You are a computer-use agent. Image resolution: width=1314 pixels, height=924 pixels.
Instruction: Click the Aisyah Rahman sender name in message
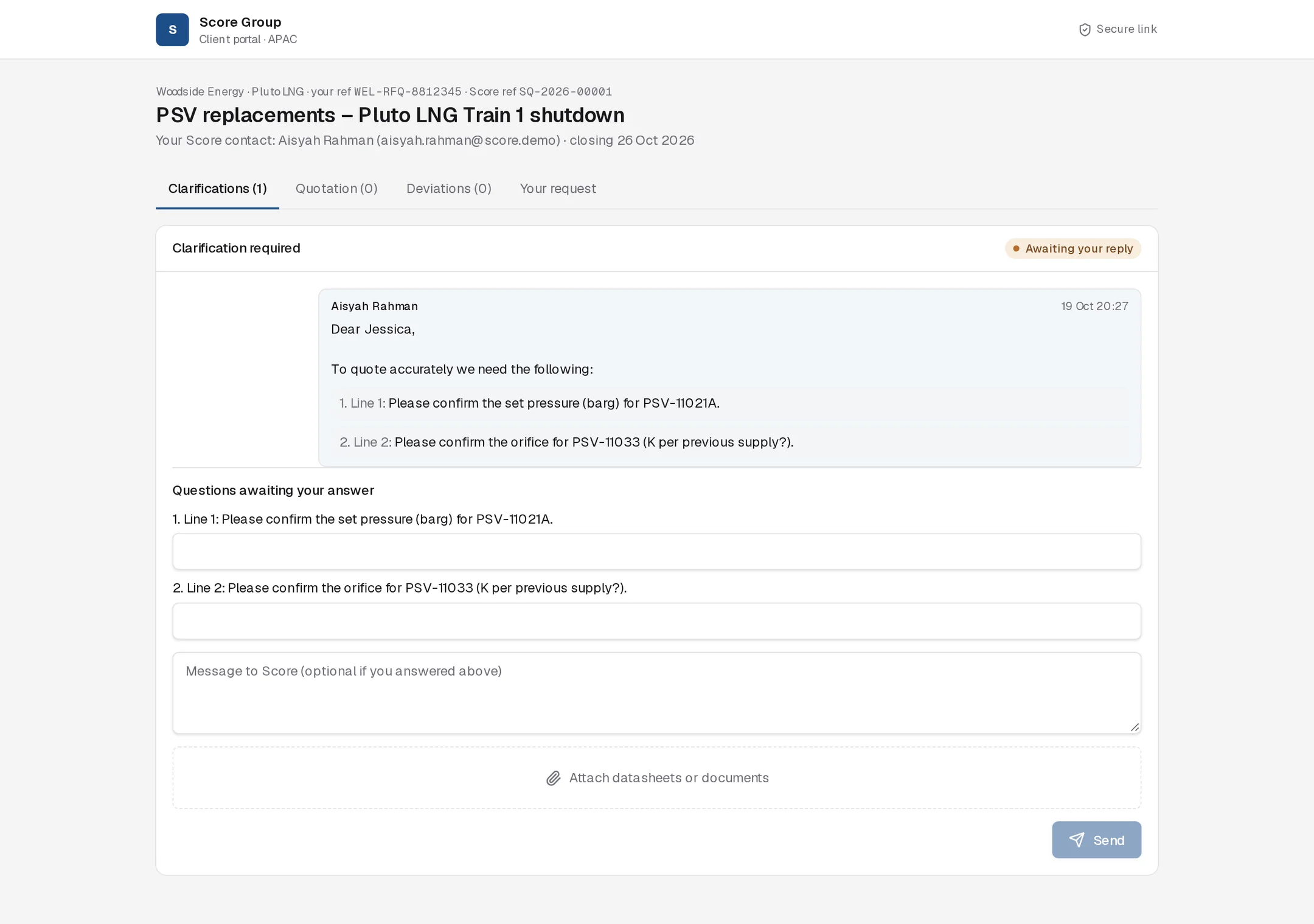click(x=374, y=307)
